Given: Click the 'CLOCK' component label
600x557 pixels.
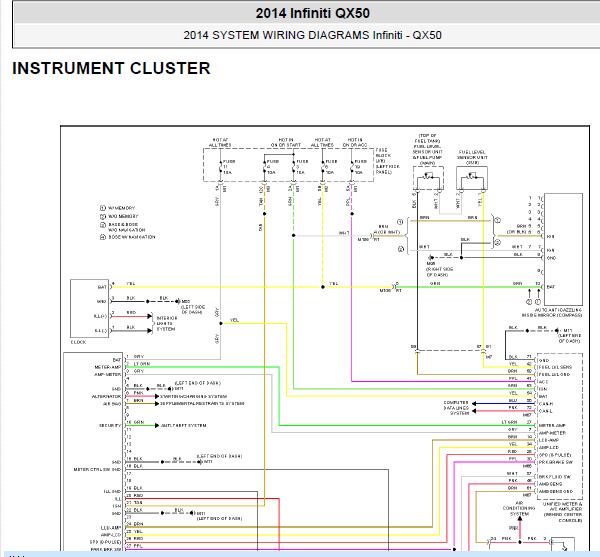Looking at the screenshot, I should 78,342.
